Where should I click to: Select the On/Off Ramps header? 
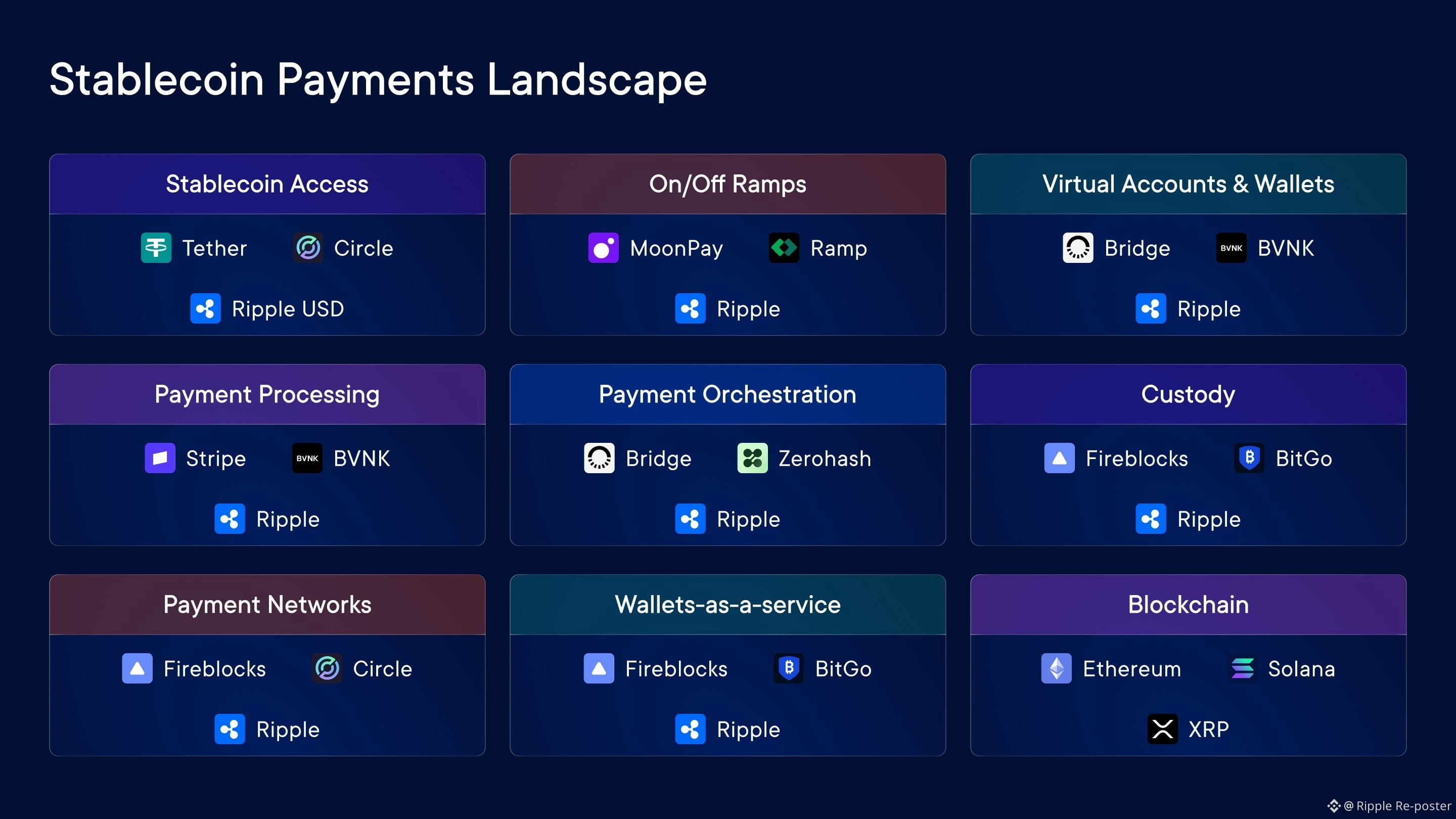727,184
